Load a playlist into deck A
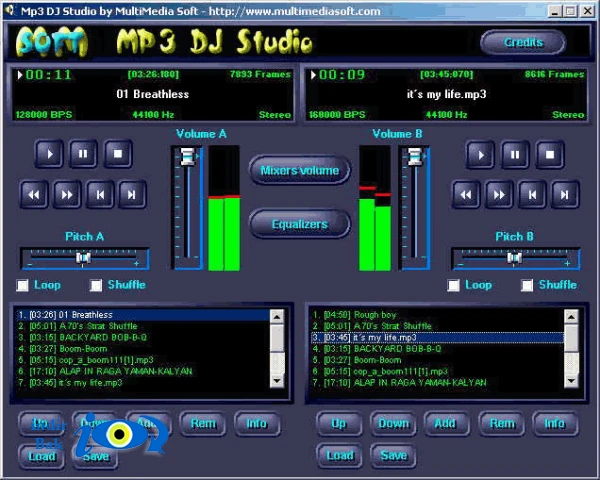Image resolution: width=600 pixels, height=480 pixels. [41, 456]
